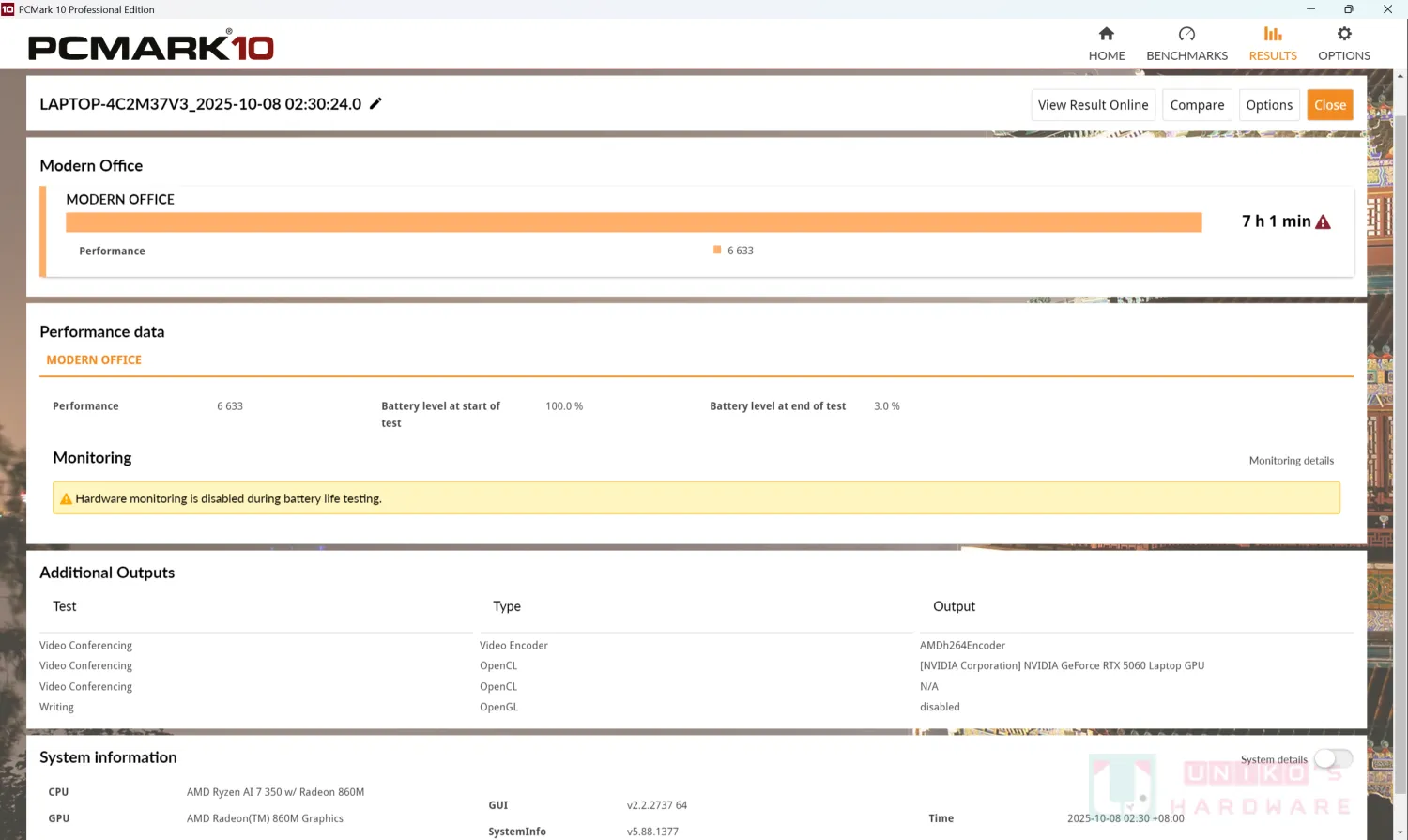Restore down the PCMark window

click(x=1348, y=9)
